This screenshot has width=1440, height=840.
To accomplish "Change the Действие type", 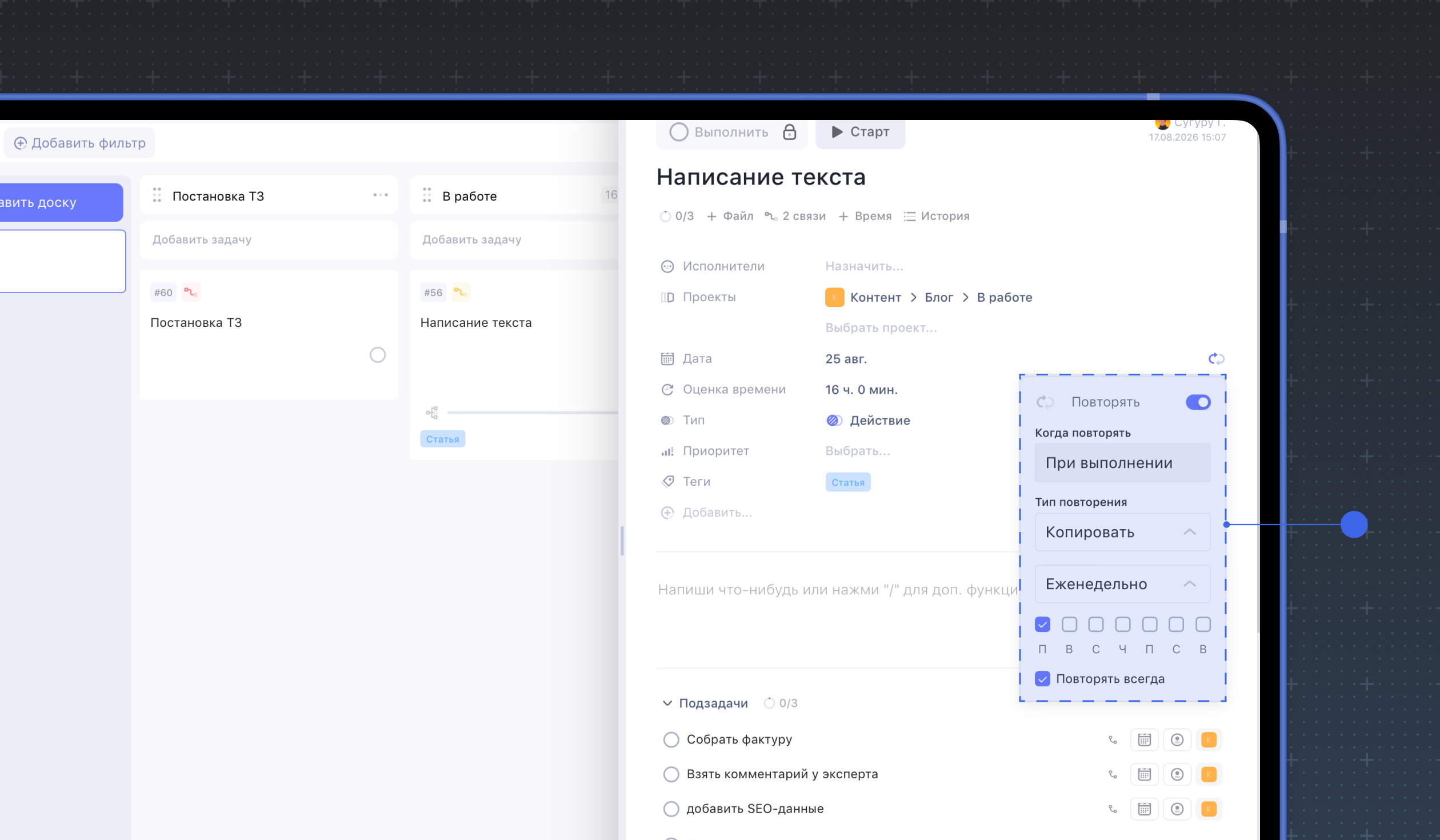I will [x=869, y=421].
